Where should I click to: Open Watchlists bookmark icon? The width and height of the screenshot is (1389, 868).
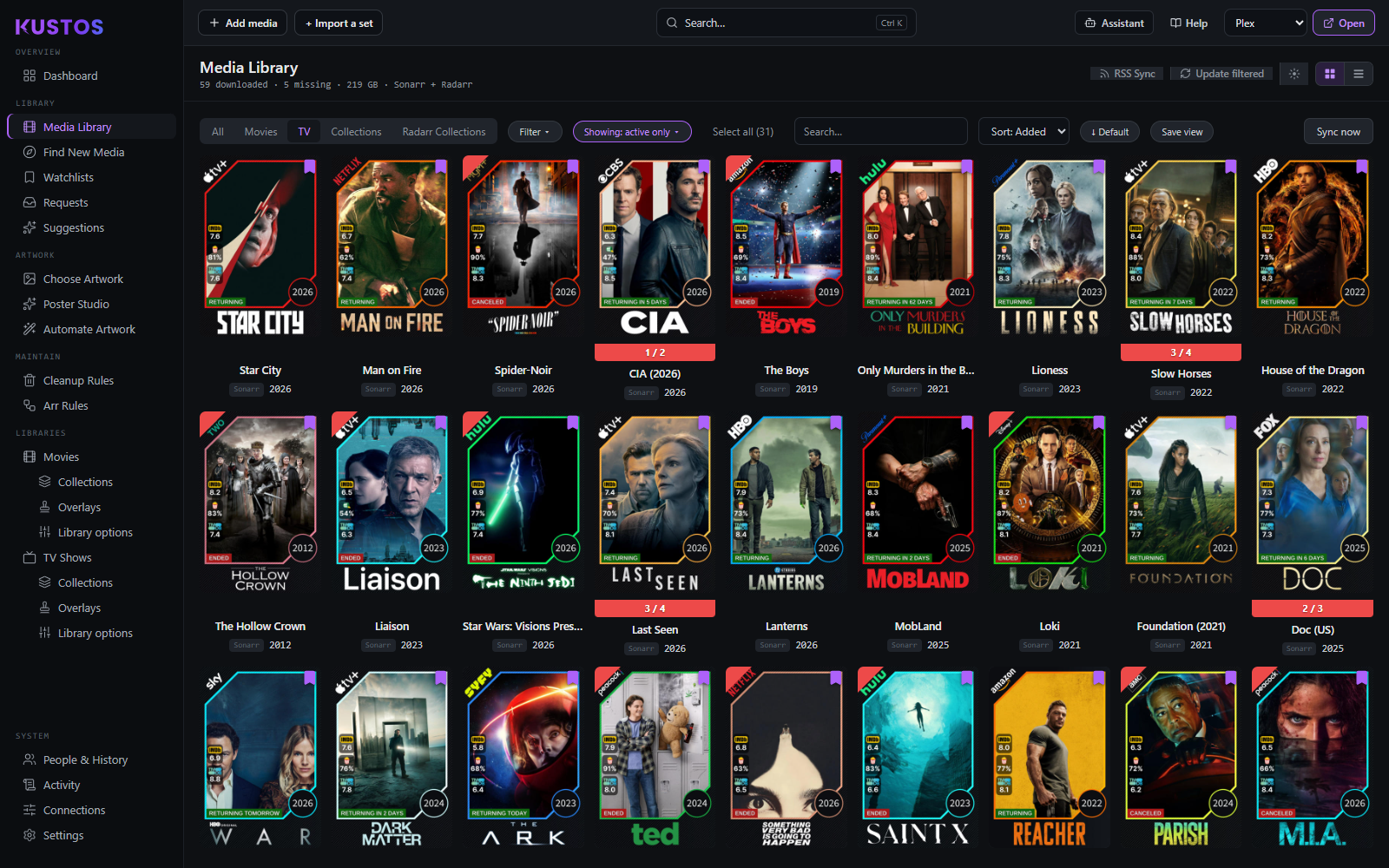click(x=30, y=177)
